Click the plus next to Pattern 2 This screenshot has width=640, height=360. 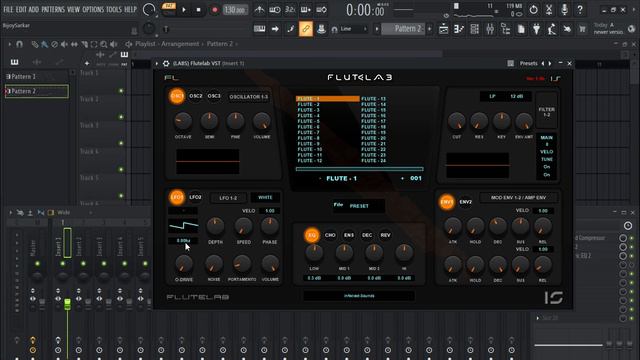(x=429, y=29)
